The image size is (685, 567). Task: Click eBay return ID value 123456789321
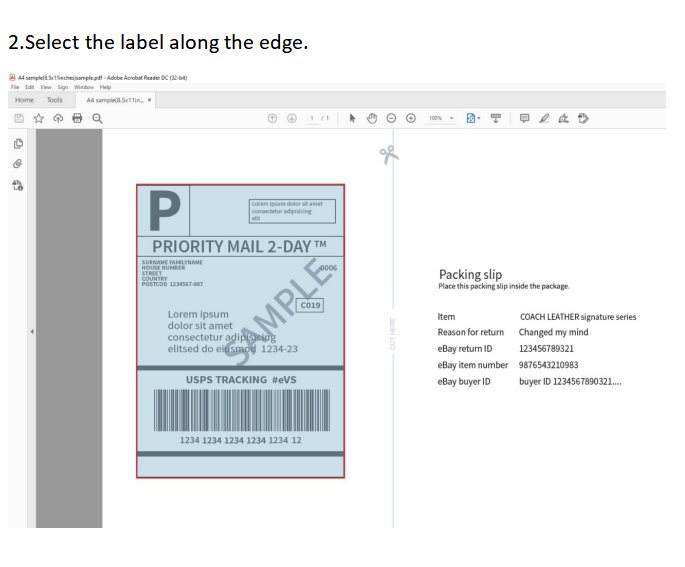coord(546,349)
